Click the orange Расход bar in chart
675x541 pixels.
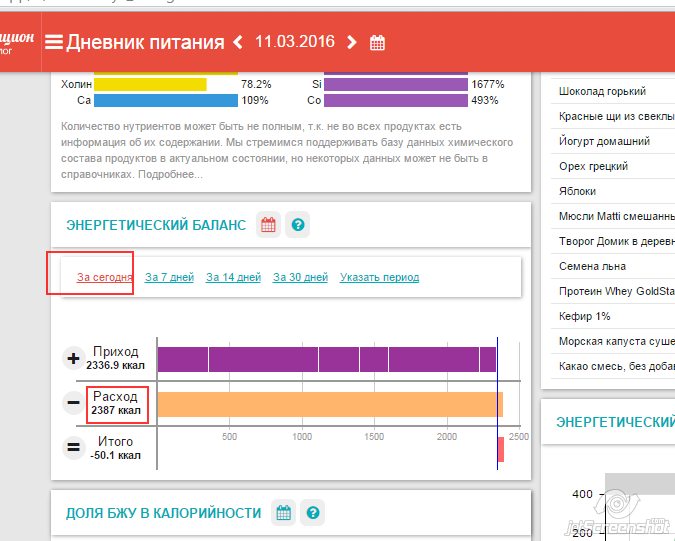pyautogui.click(x=329, y=404)
